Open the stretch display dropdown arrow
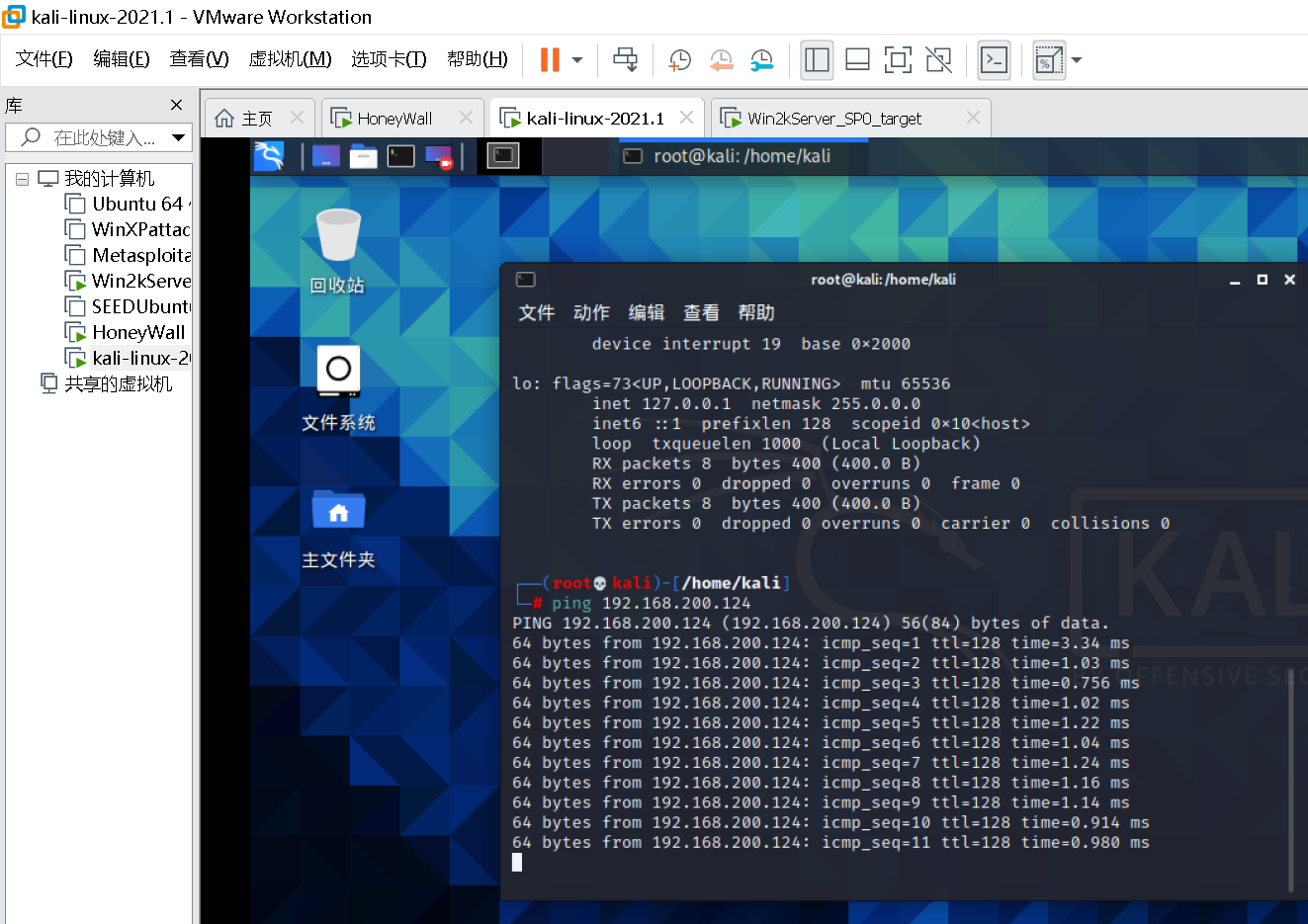The width and height of the screenshot is (1308, 924). coord(1077,60)
